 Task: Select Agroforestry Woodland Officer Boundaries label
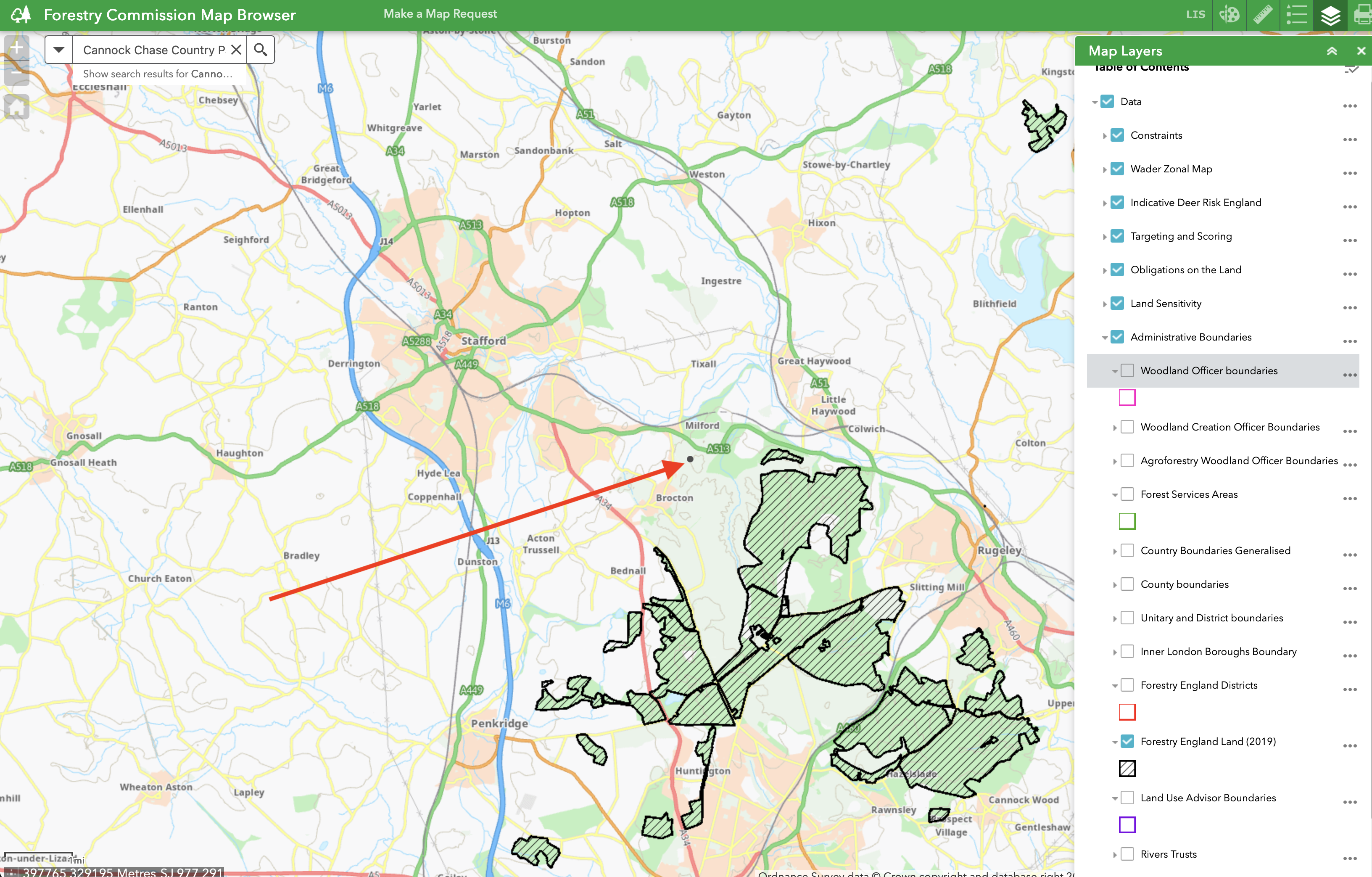(1239, 460)
